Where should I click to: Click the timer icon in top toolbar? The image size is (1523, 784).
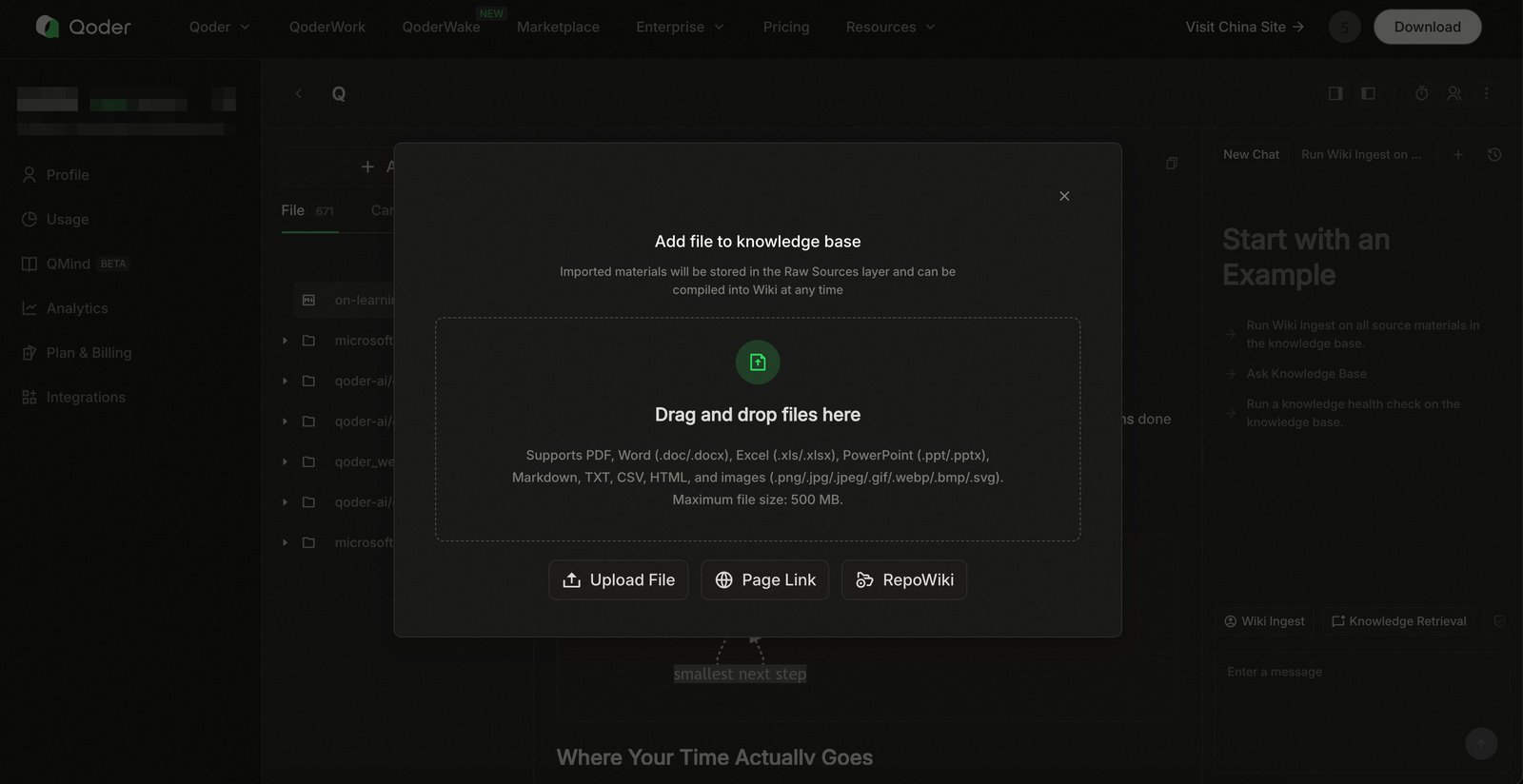(1421, 93)
